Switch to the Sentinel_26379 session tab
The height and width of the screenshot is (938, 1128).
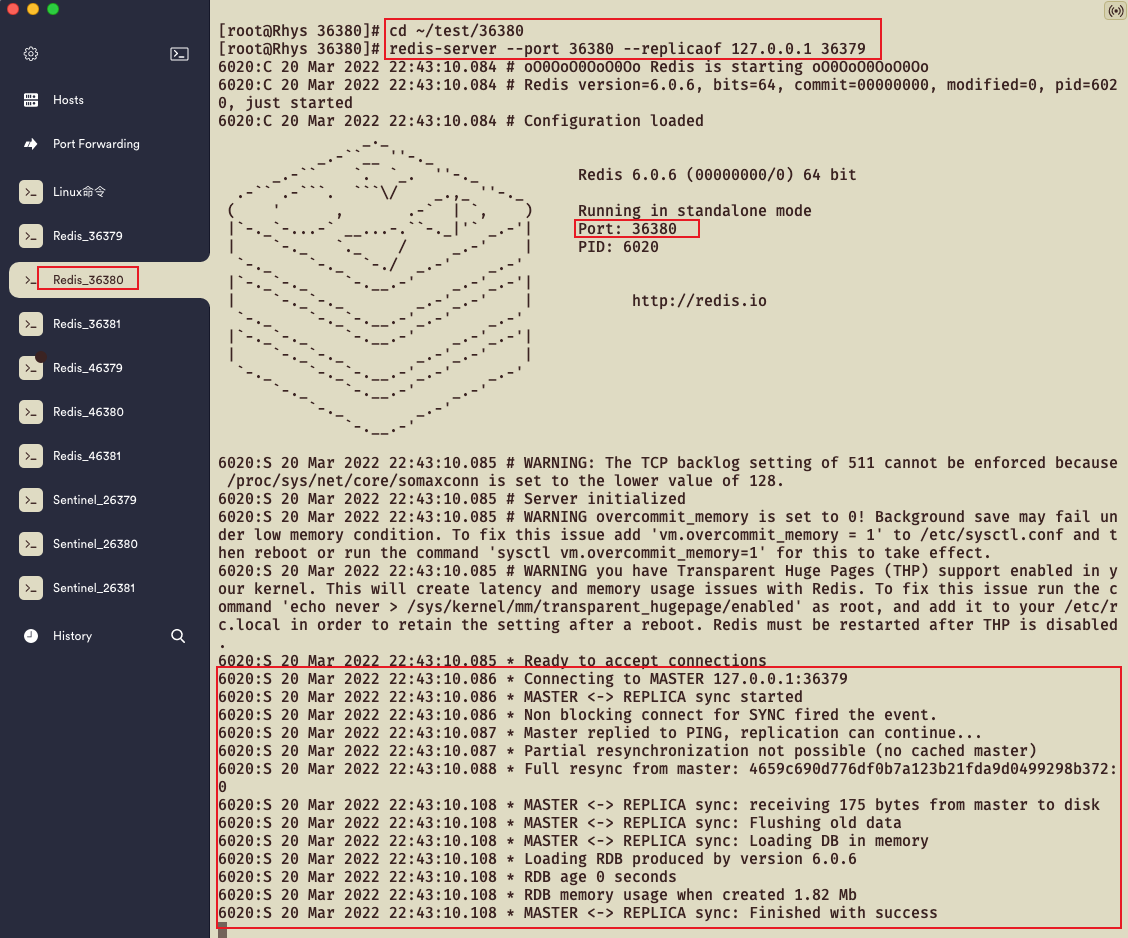(x=94, y=500)
